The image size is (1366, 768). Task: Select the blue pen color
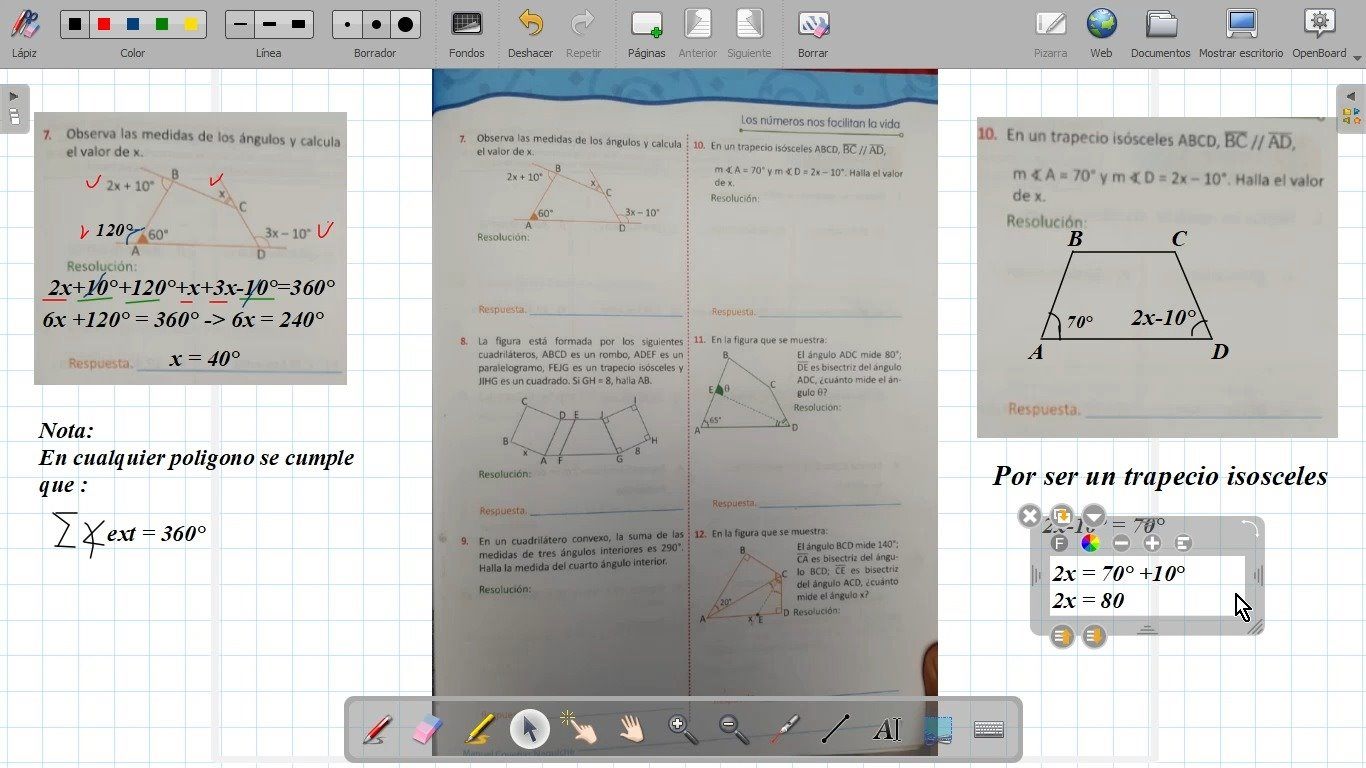tap(133, 24)
